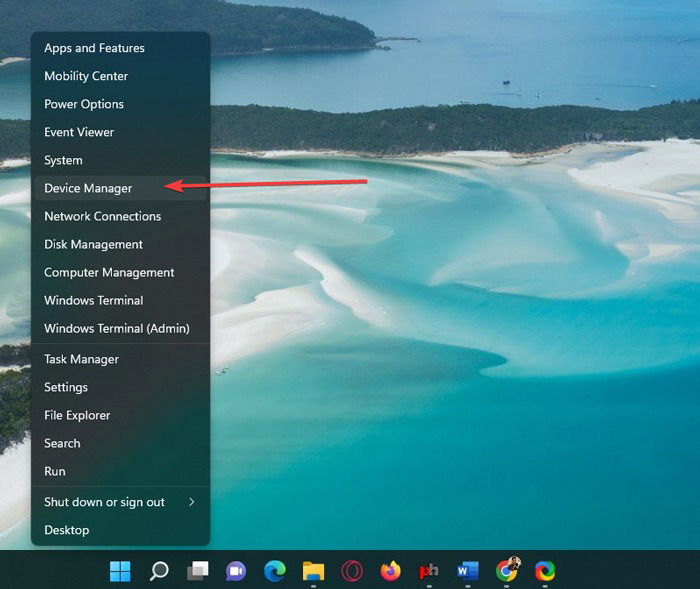The height and width of the screenshot is (589, 700).
Task: Open Apps and Features
Action: (121, 48)
